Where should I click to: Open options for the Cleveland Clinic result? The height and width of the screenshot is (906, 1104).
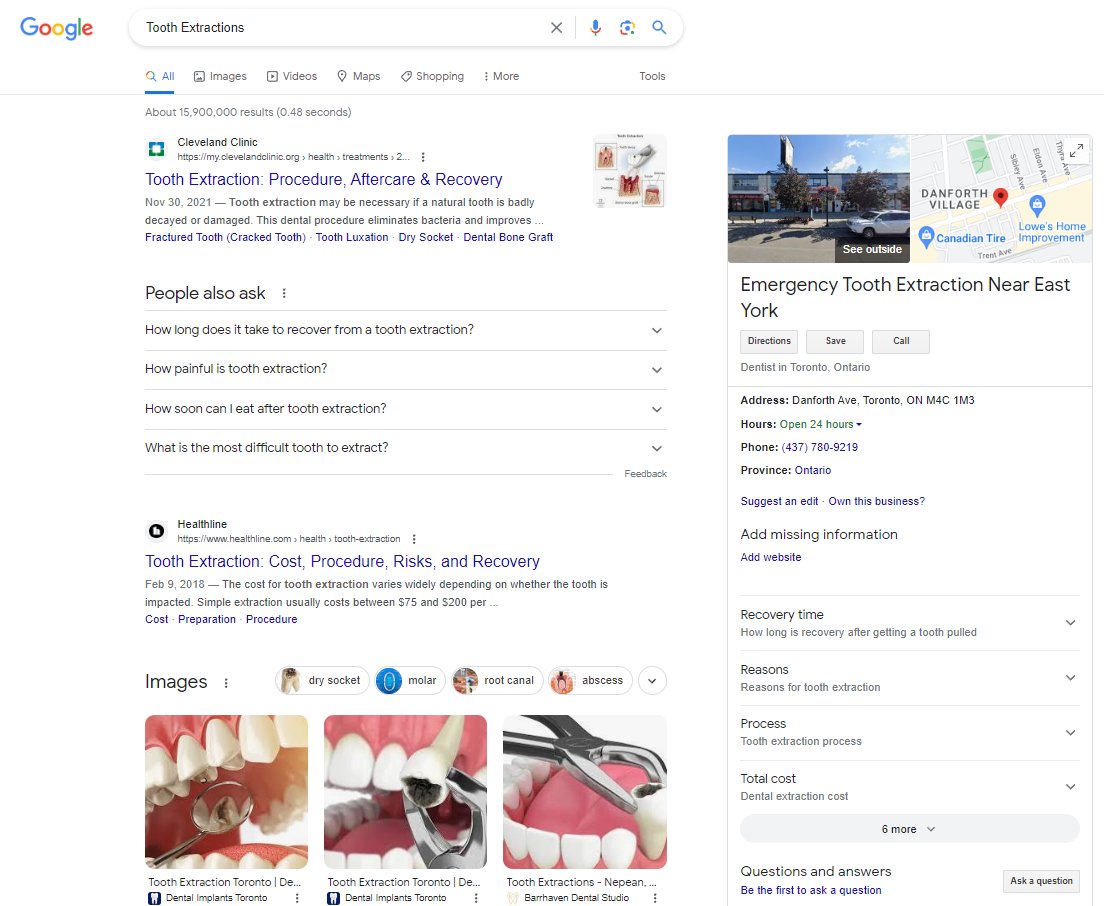pos(422,157)
